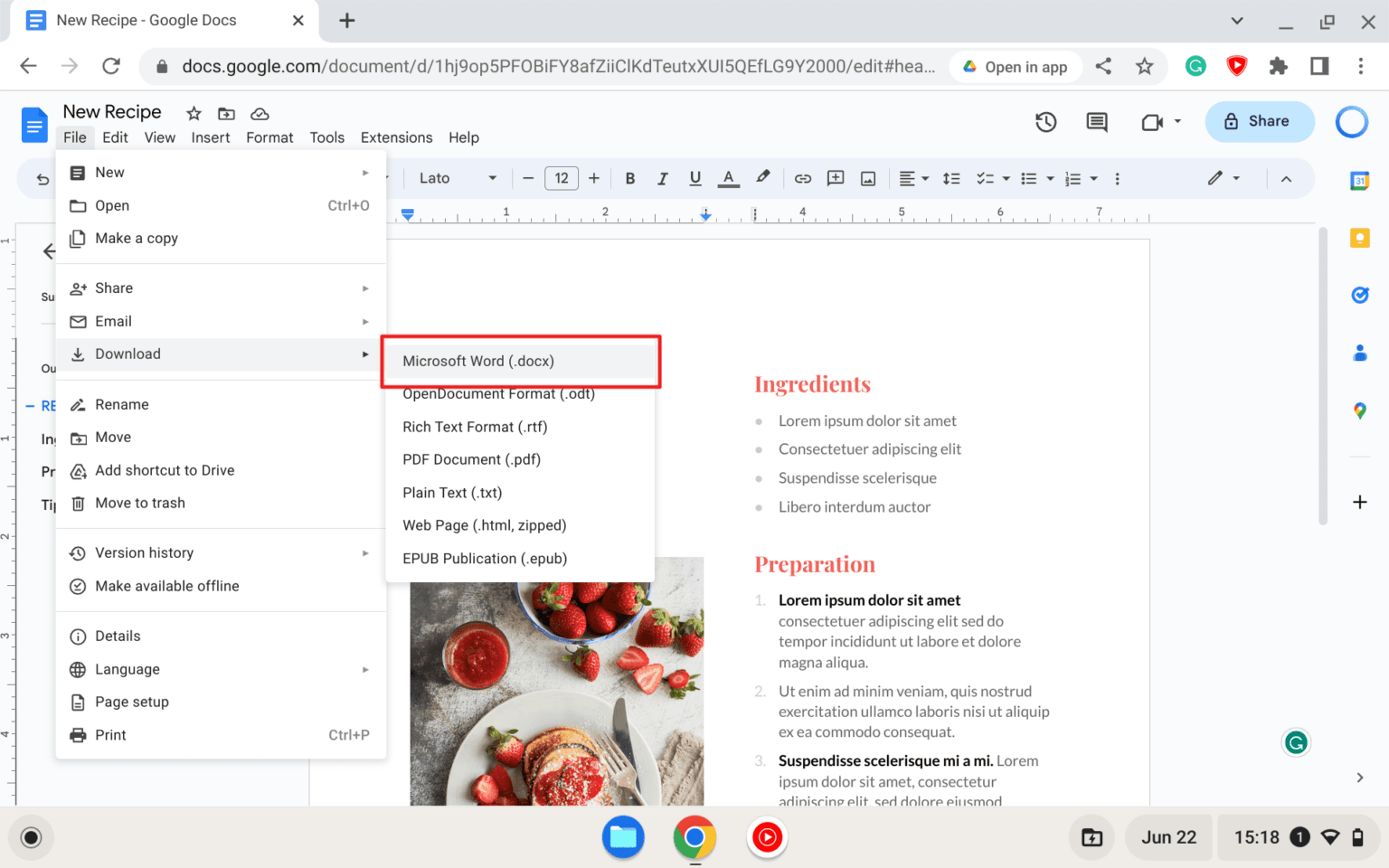Open line spacing options
This screenshot has width=1389, height=868.
coord(951,178)
